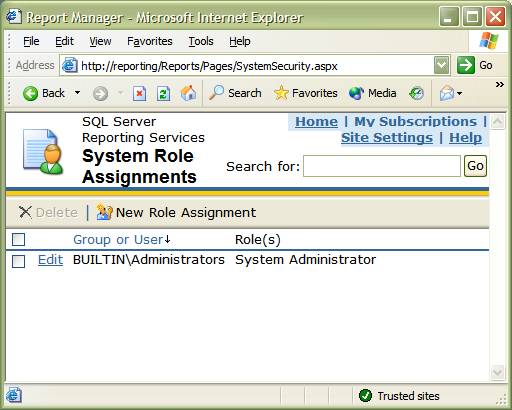The image size is (512, 410).
Task: Click the Go button beside Search for
Action: [475, 166]
